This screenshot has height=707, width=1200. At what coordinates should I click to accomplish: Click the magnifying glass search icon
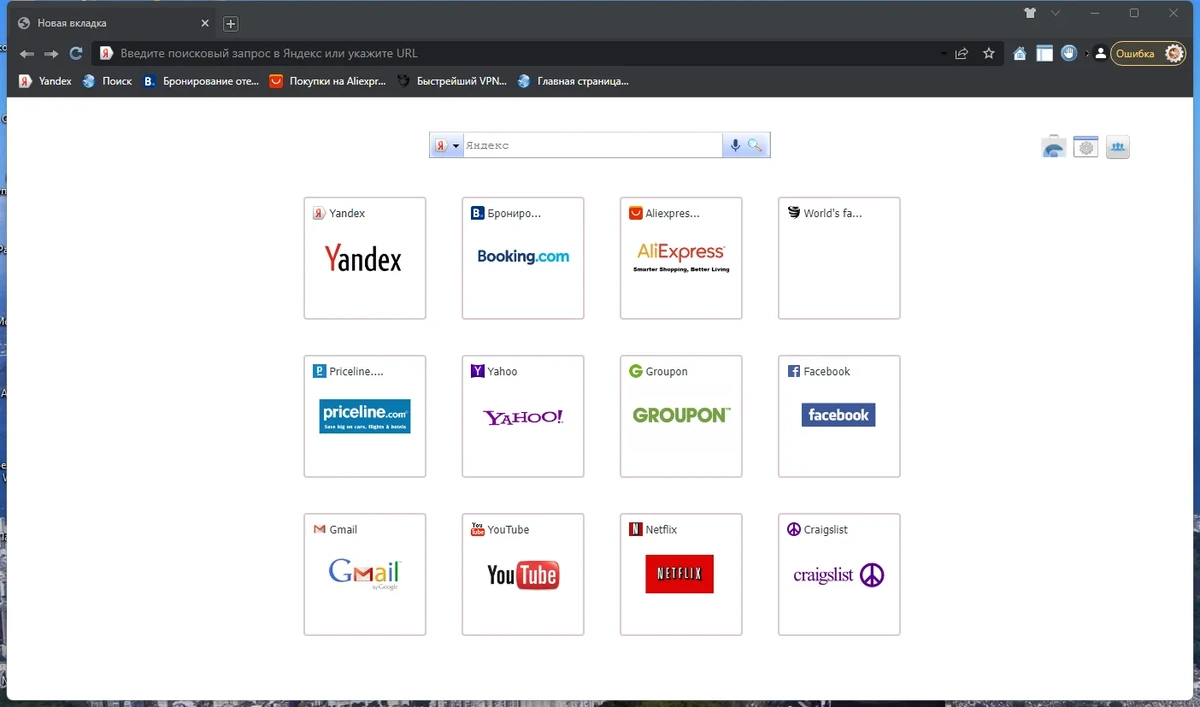[755, 146]
